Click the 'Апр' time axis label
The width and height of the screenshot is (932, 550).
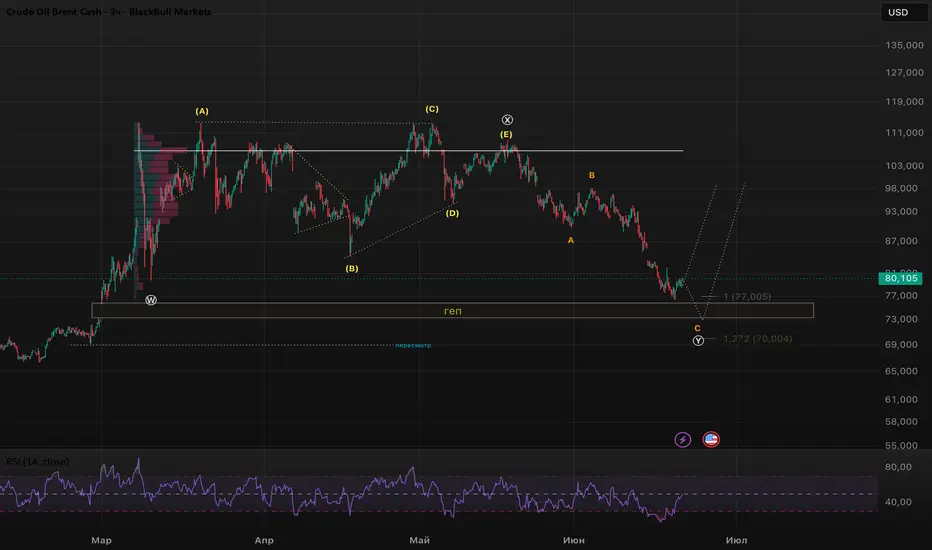click(x=264, y=540)
